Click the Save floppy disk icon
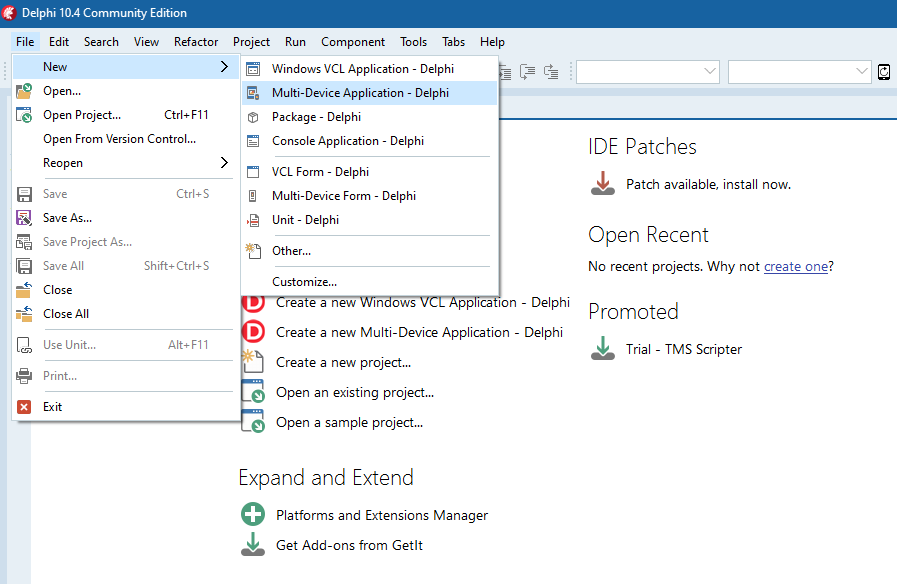The width and height of the screenshot is (897, 584). (x=23, y=194)
